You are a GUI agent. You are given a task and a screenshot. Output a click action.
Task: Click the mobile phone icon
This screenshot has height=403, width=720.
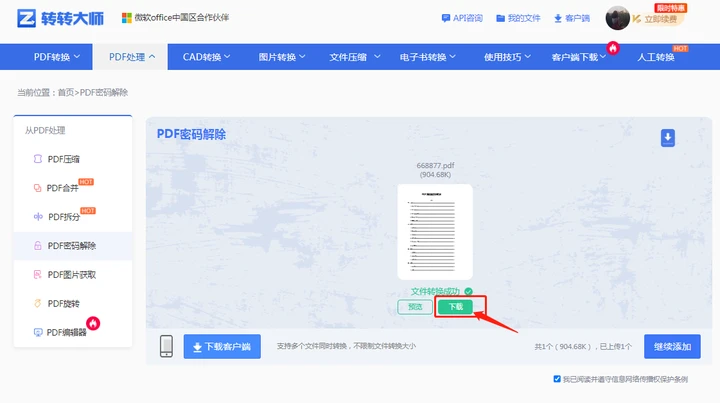coord(166,346)
